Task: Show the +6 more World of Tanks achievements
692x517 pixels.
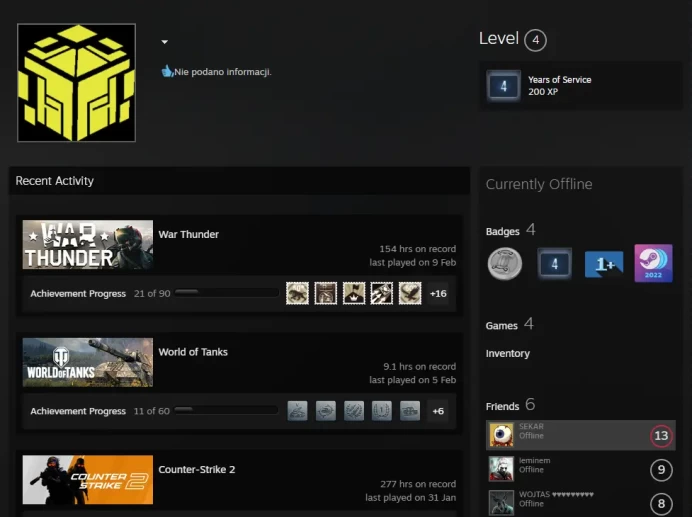Action: (x=438, y=411)
